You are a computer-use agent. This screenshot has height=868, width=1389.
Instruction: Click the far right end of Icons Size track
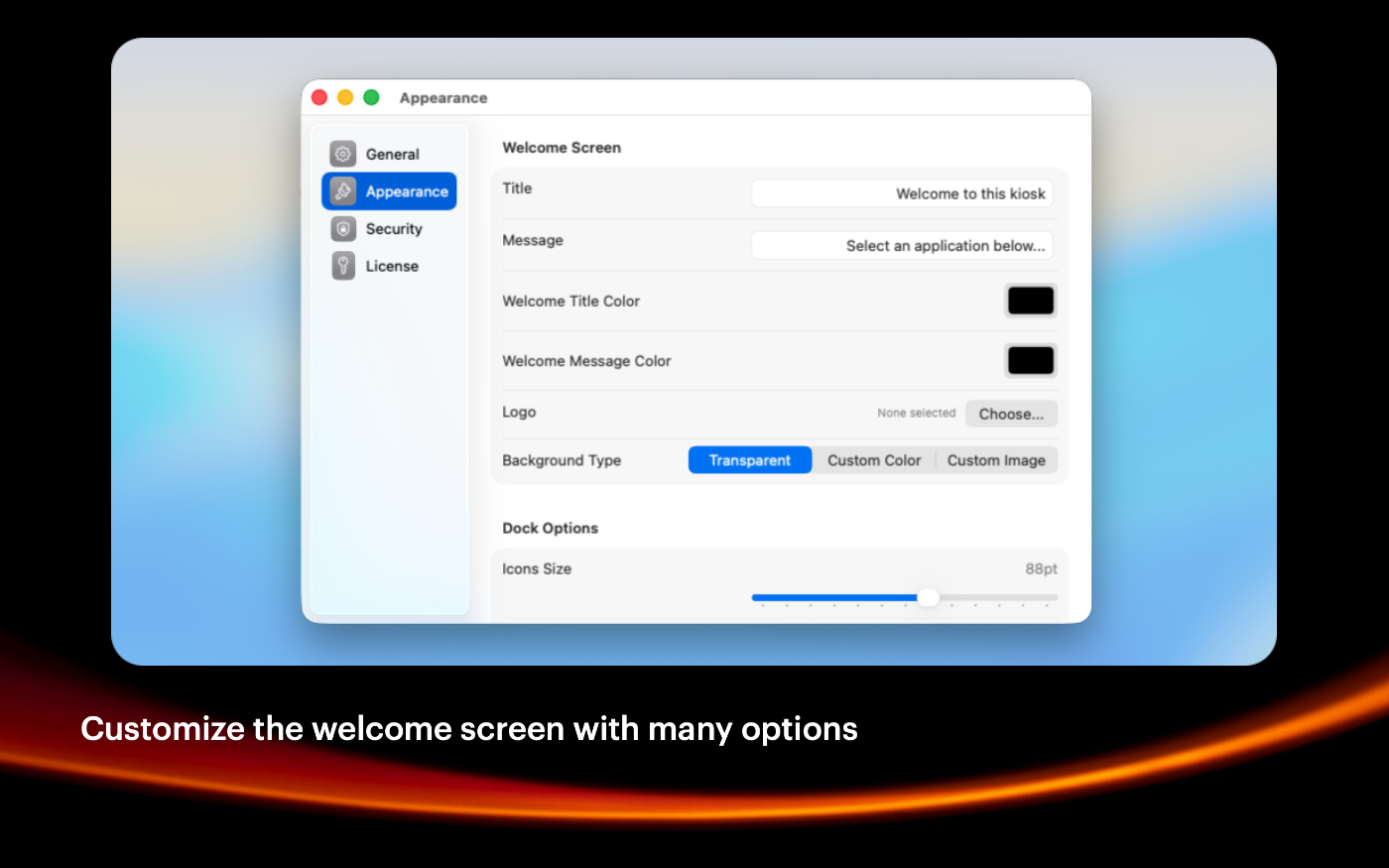(1054, 597)
